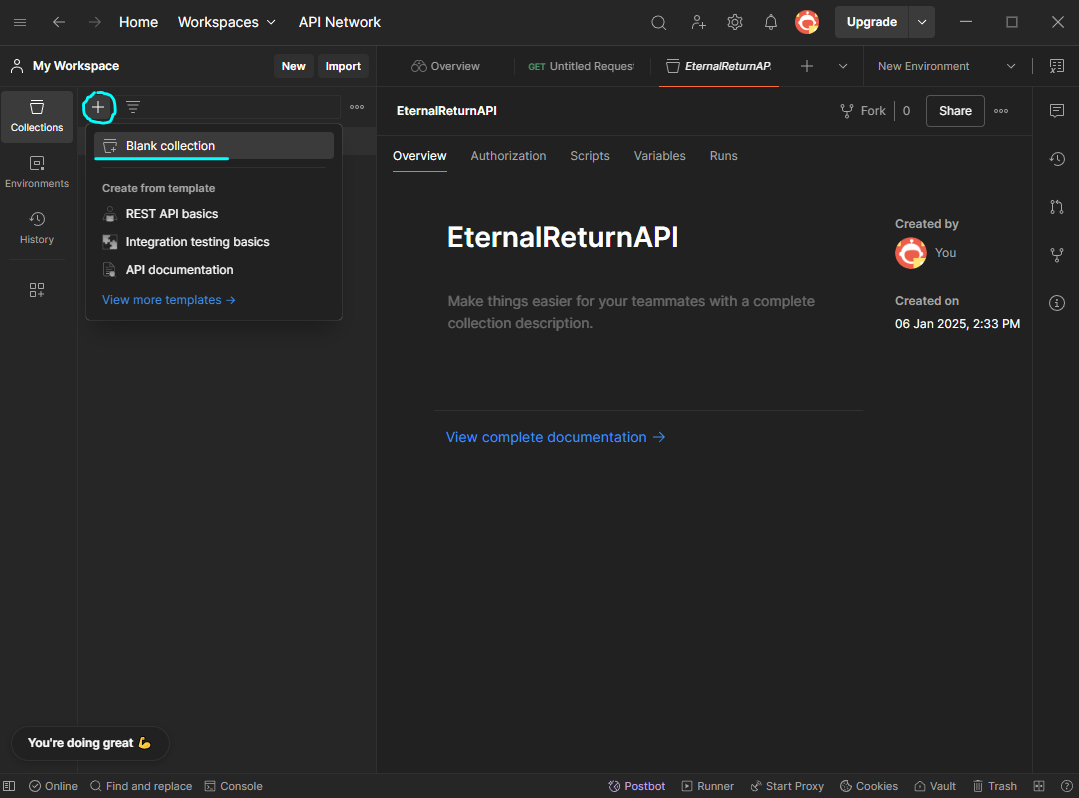This screenshot has width=1079, height=798.
Task: Open the collection info icon
Action: 1056,303
